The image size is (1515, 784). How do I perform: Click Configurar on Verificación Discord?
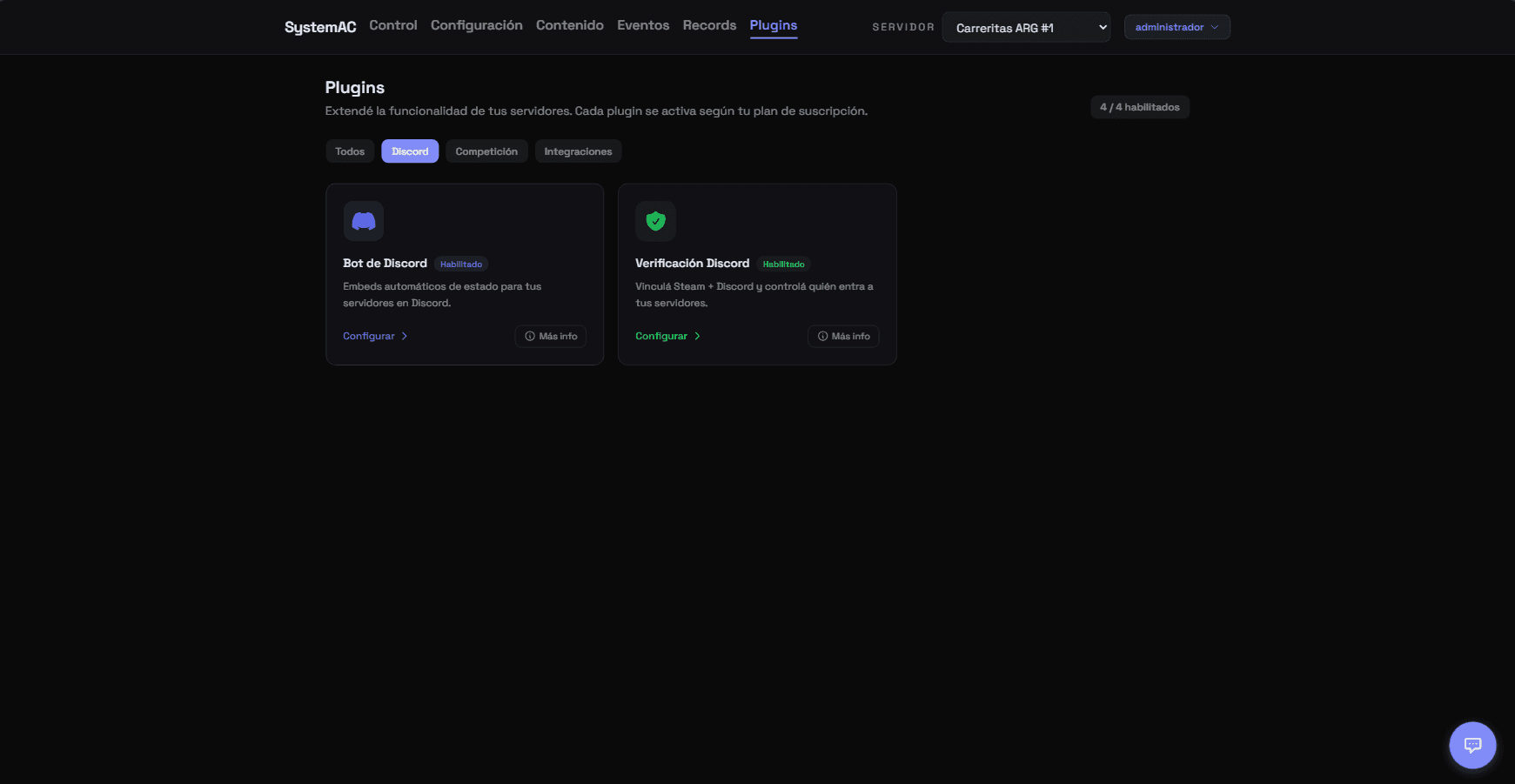coord(667,336)
